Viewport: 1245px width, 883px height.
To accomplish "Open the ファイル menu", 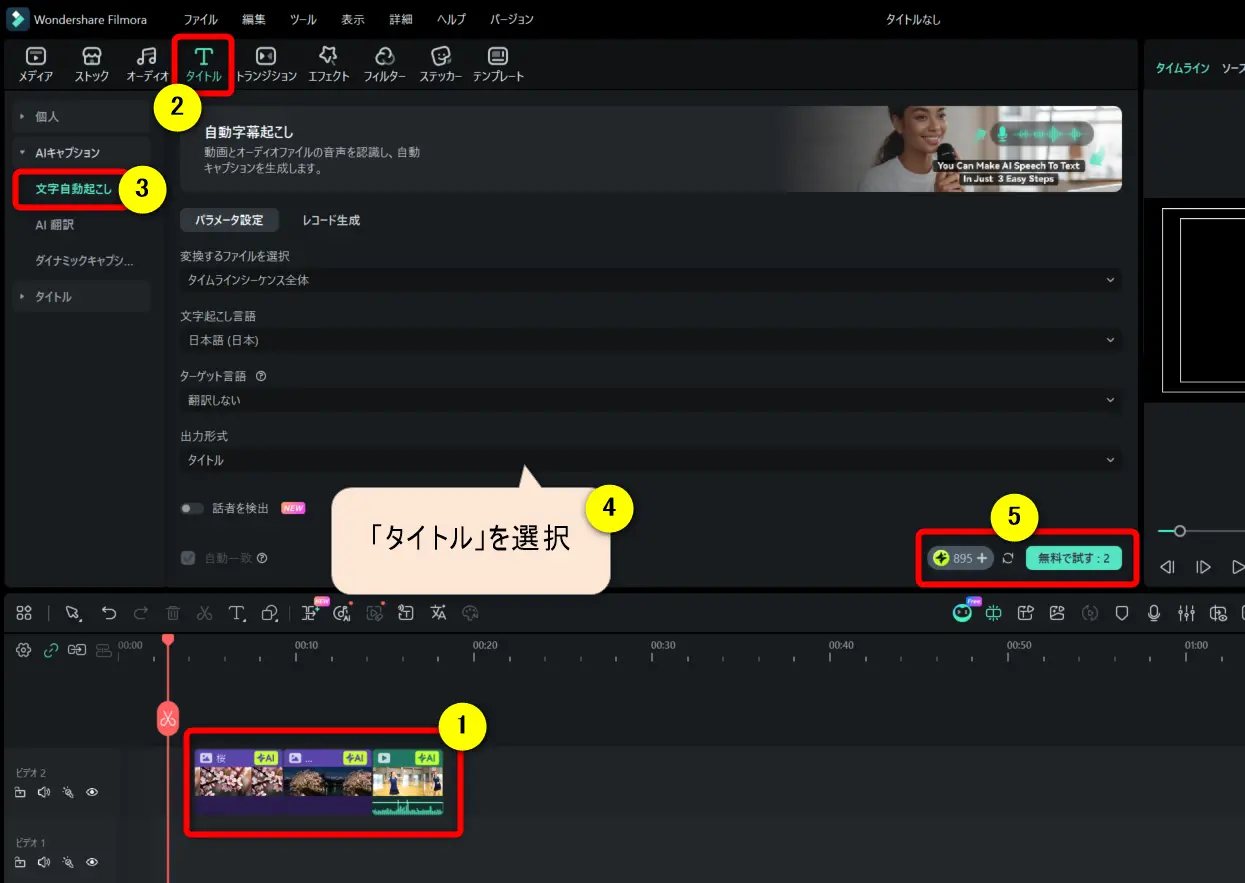I will pyautogui.click(x=200, y=18).
